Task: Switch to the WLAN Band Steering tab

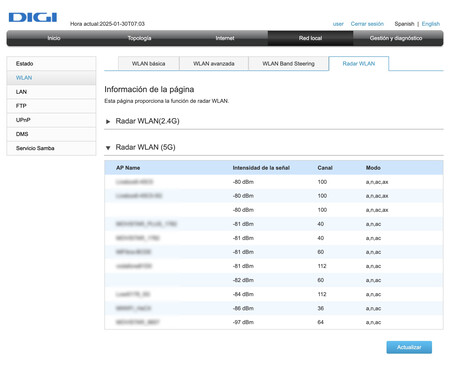Action: (288, 64)
